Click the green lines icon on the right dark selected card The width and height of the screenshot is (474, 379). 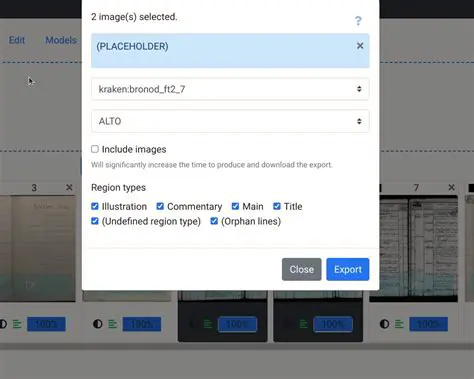[x=303, y=324]
